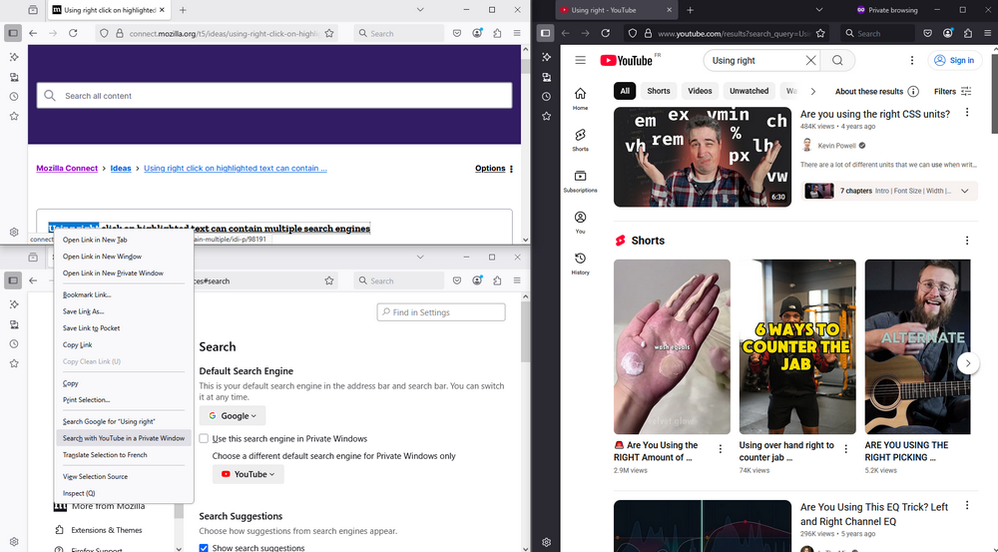Open extensions icon in Mozilla Connect window
This screenshot has width=998, height=552.
tap(497, 33)
